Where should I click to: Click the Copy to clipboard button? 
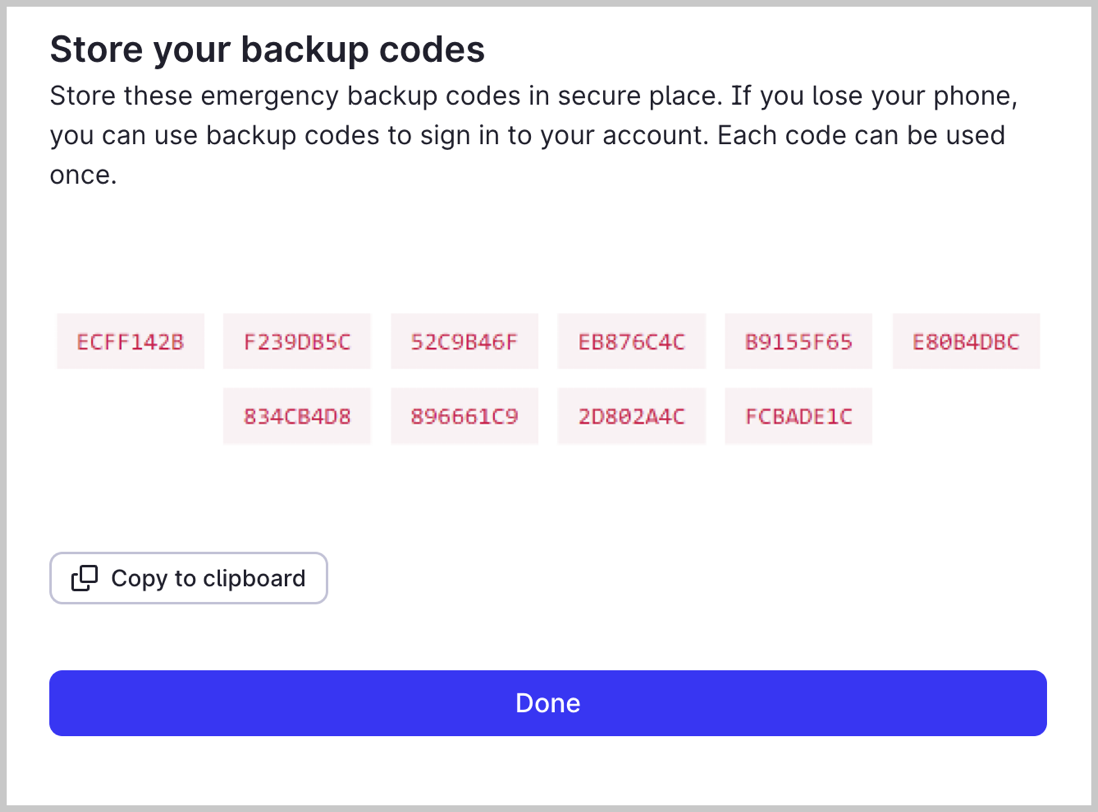click(188, 578)
